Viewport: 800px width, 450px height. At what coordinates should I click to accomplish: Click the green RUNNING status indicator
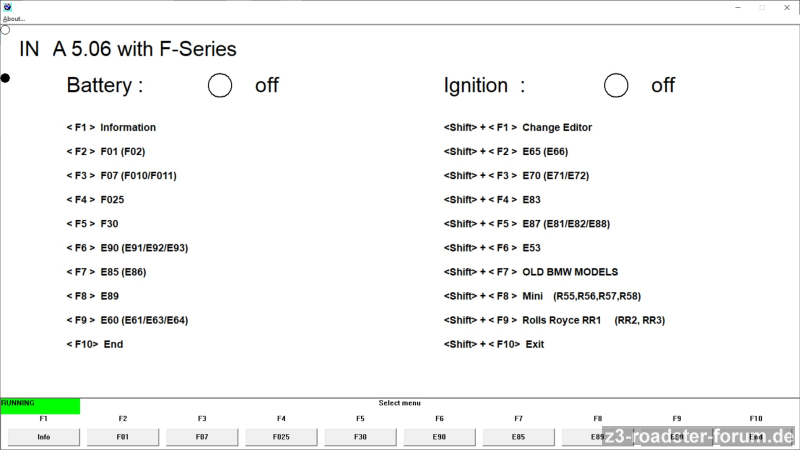tap(40, 406)
